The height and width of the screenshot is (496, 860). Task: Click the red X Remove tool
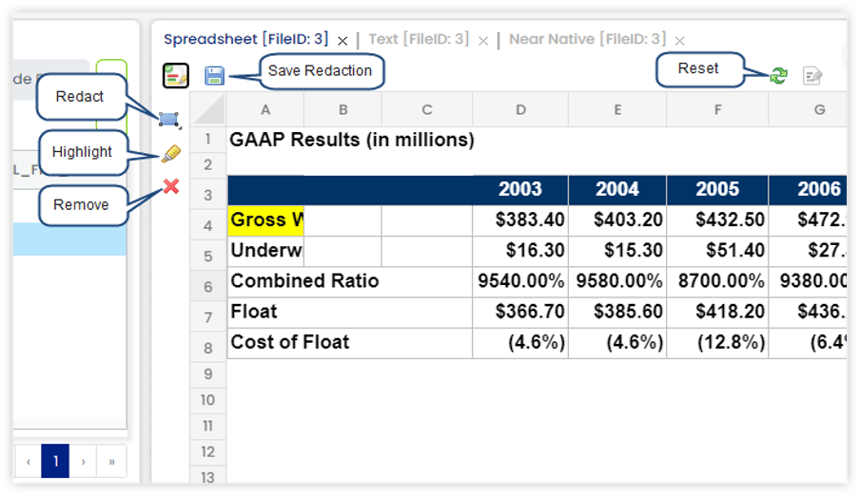point(171,186)
